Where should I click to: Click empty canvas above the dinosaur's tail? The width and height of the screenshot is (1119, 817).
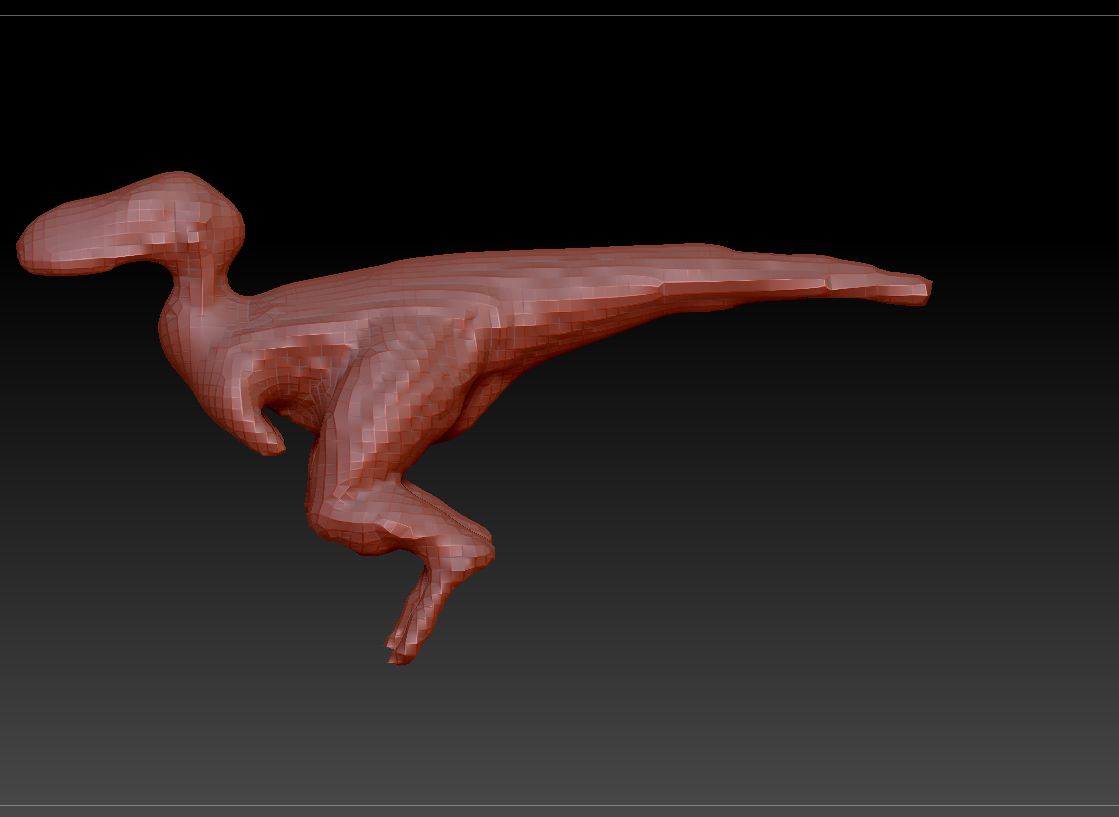pyautogui.click(x=700, y=150)
